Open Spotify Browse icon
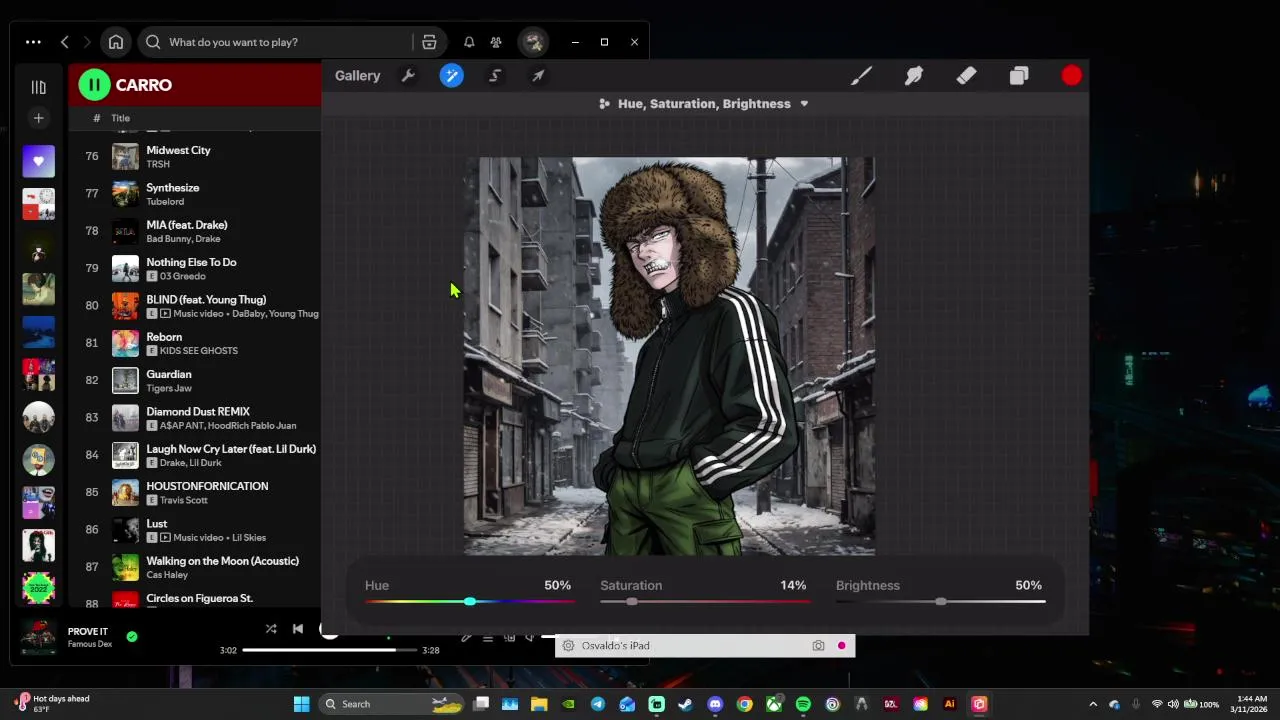Screen dimensions: 1280x720 click(429, 42)
